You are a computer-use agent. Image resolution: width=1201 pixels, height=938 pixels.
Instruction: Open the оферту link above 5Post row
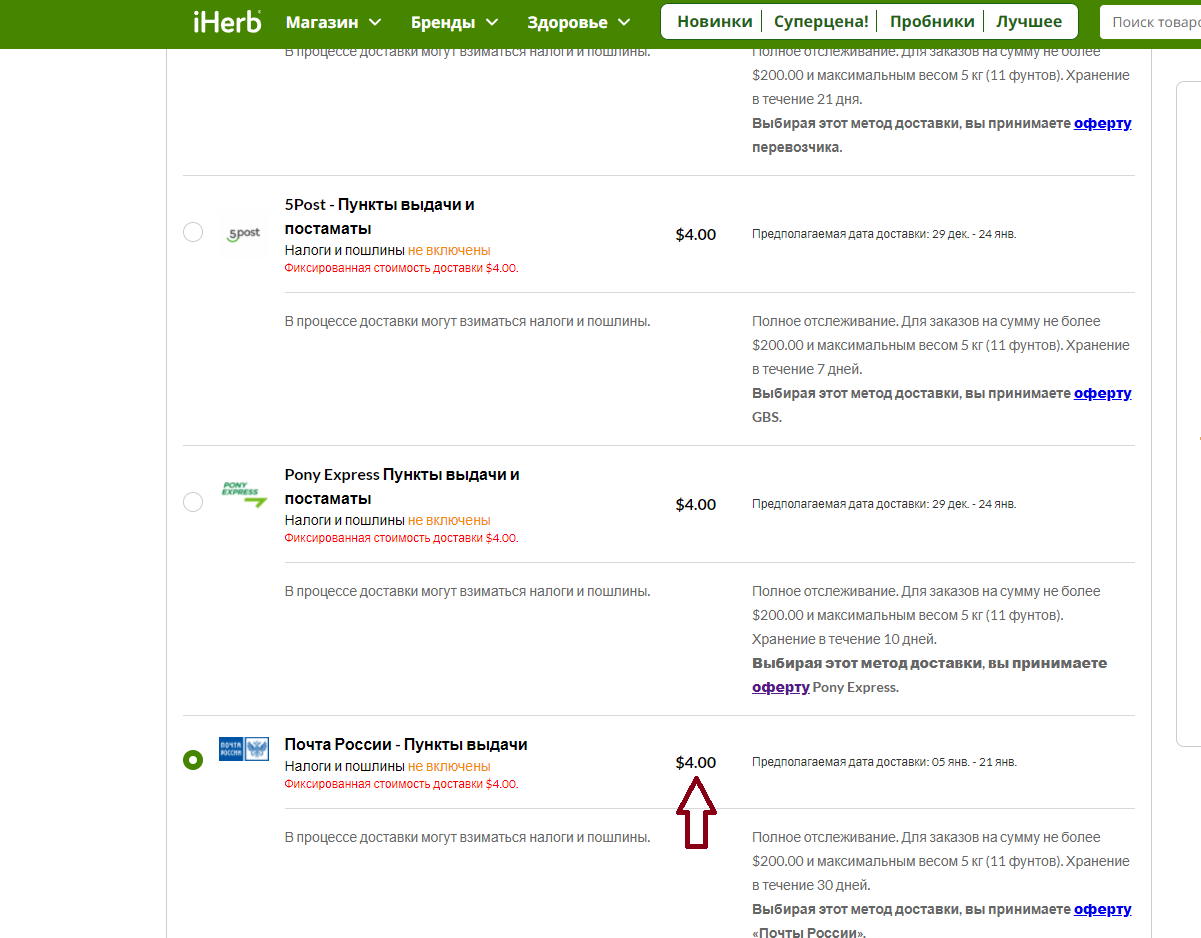(1102, 123)
